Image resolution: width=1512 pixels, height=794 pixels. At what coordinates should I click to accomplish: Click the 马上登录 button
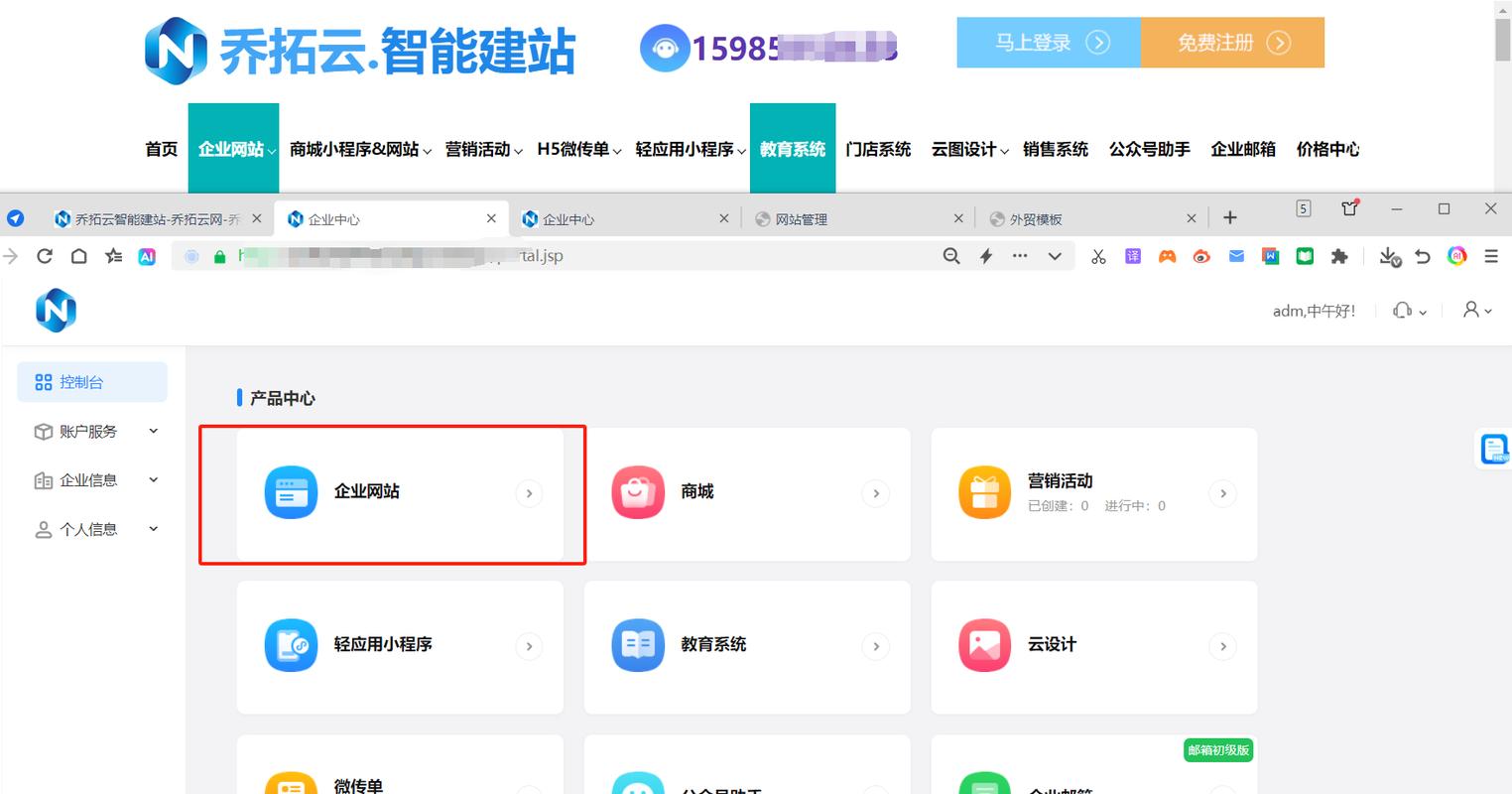[x=1047, y=44]
